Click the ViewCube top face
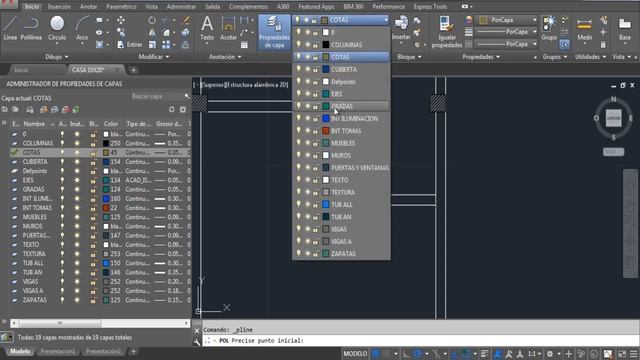Image resolution: width=640 pixels, height=360 pixels. click(x=613, y=118)
